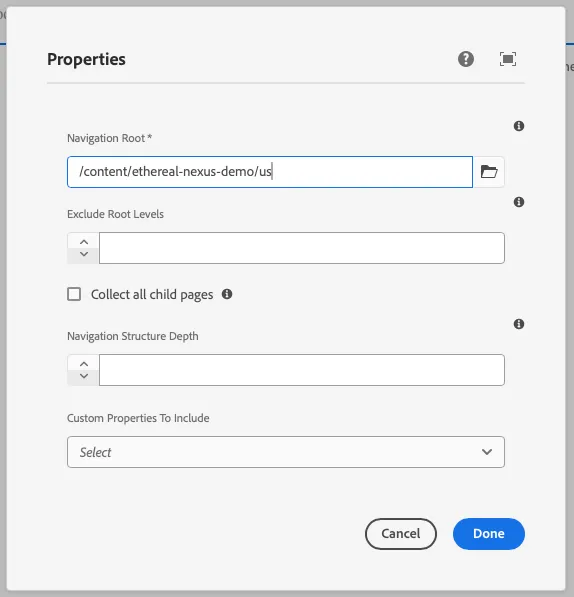Click the Custom Properties To Include label
Viewport: 574px width, 597px height.
(x=138, y=418)
